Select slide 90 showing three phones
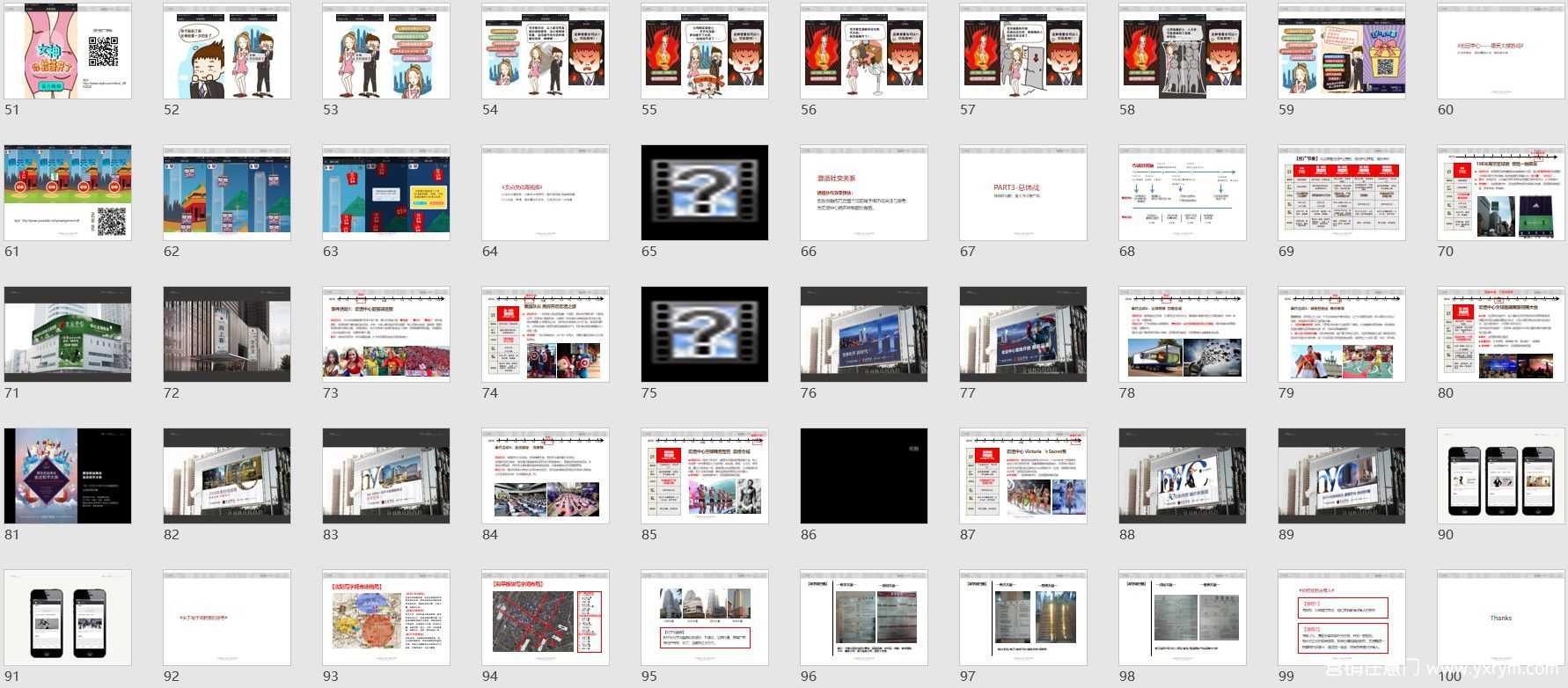1568x688 pixels. pyautogui.click(x=1500, y=476)
